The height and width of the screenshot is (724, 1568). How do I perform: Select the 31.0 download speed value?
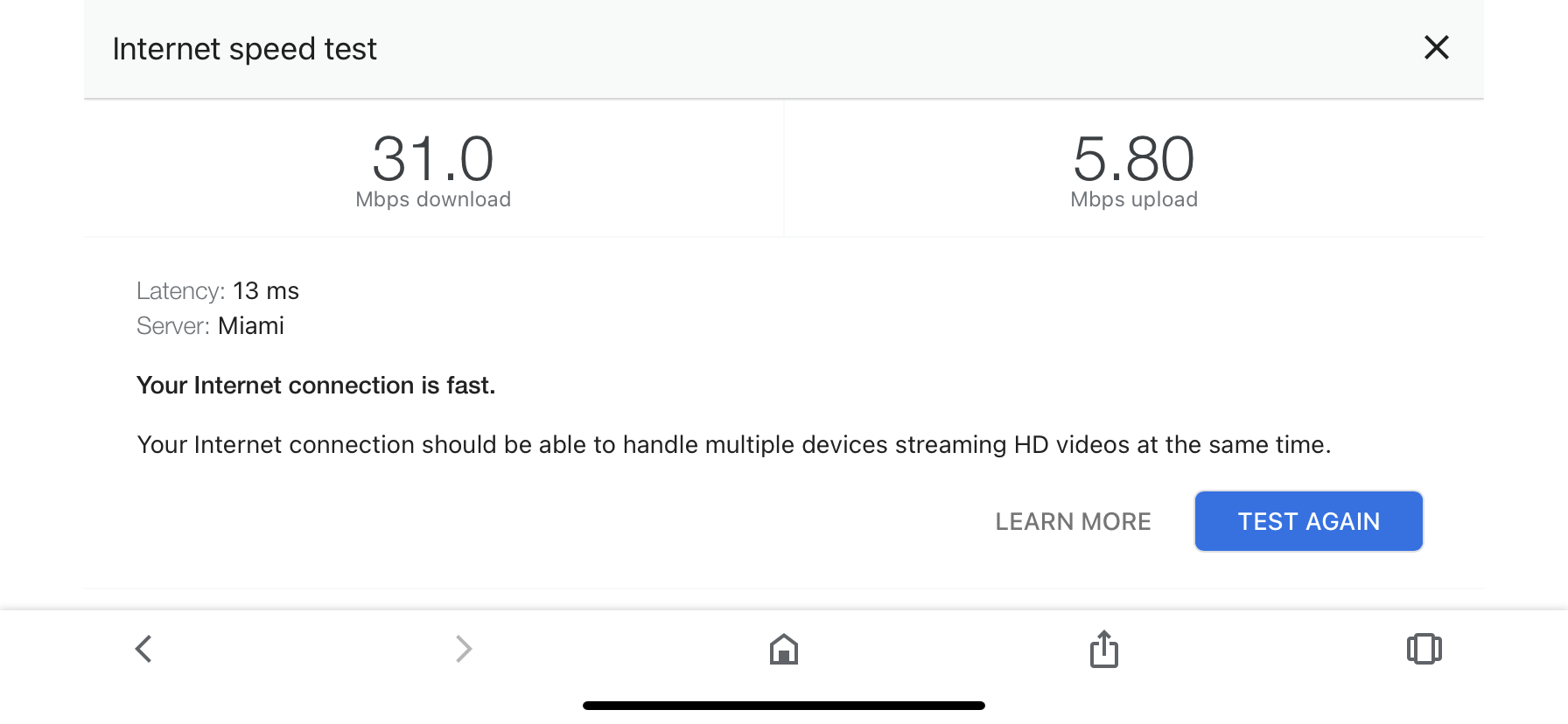tap(433, 158)
